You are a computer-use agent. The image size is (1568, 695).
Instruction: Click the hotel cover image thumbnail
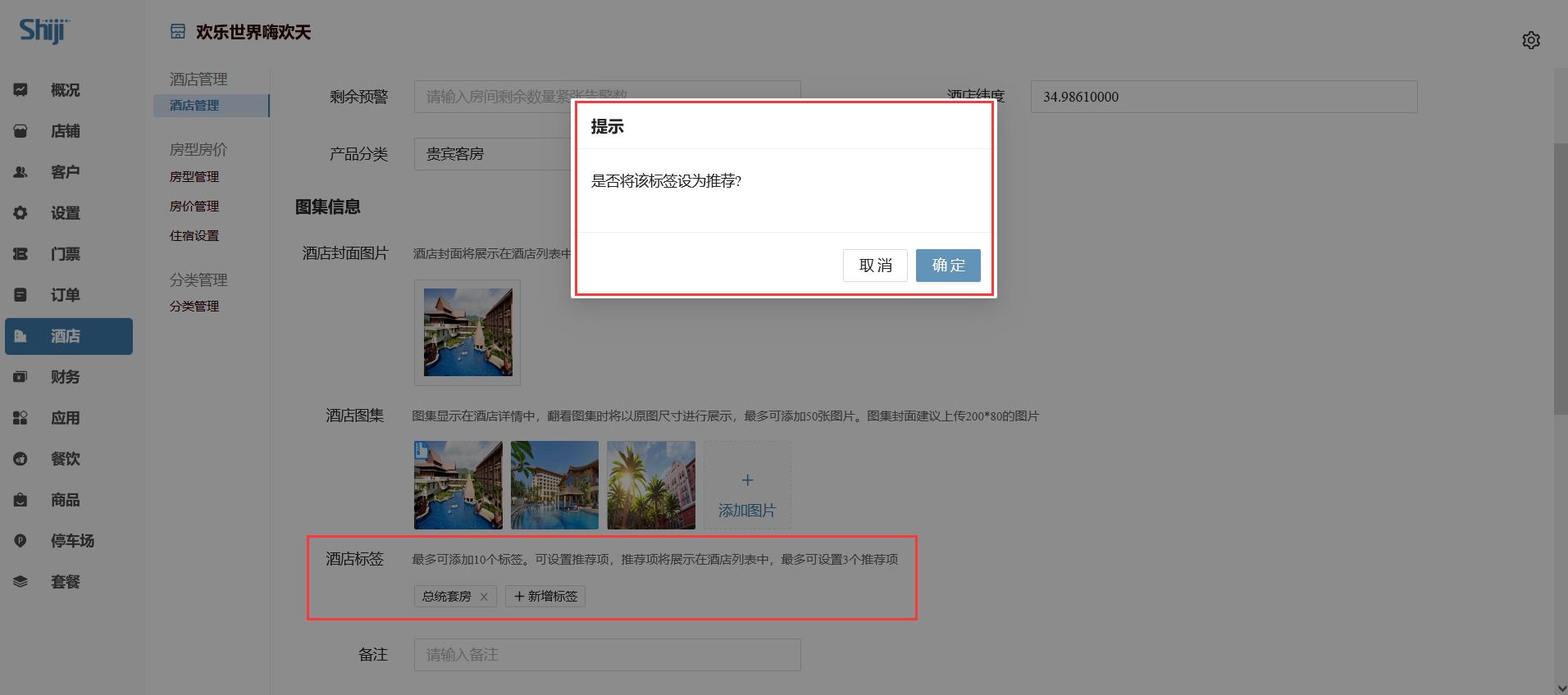tap(467, 332)
